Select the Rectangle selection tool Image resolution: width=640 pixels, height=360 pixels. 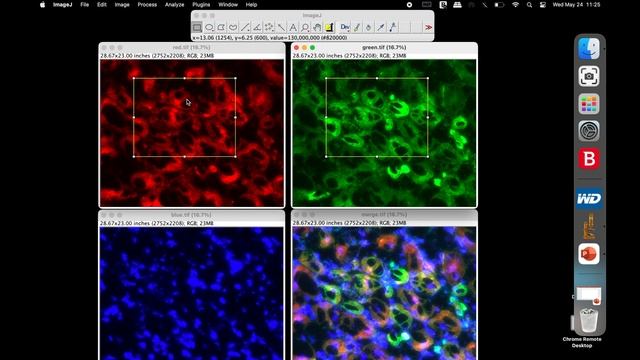click(x=197, y=27)
